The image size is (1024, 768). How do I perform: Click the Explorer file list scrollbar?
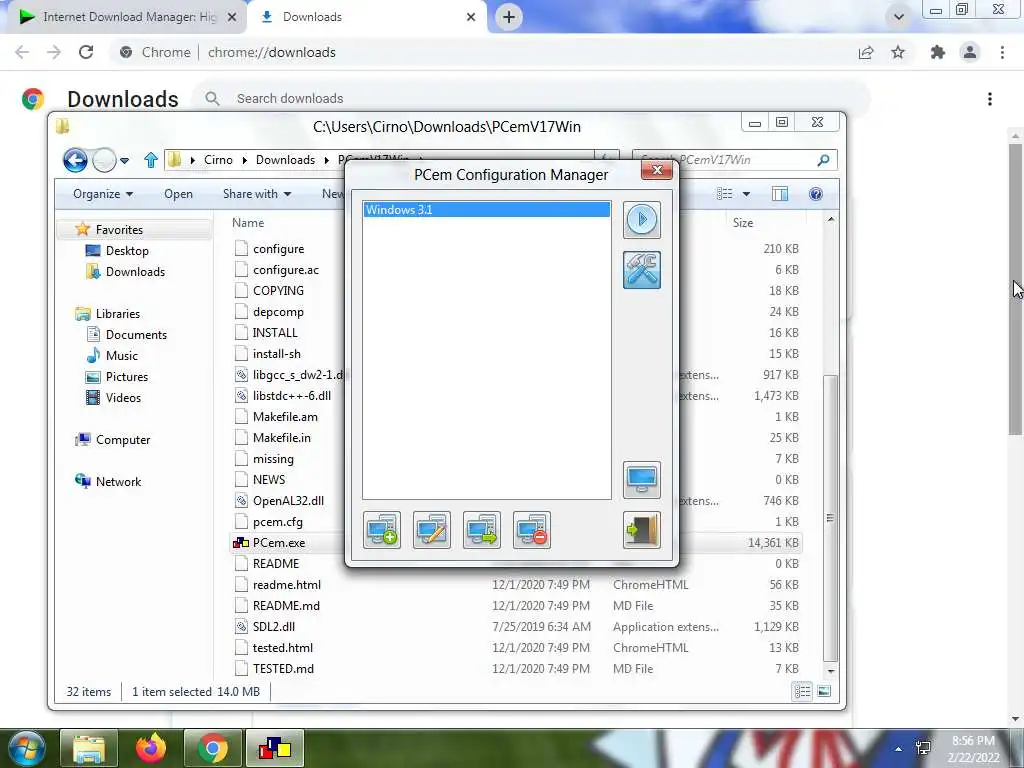830,518
